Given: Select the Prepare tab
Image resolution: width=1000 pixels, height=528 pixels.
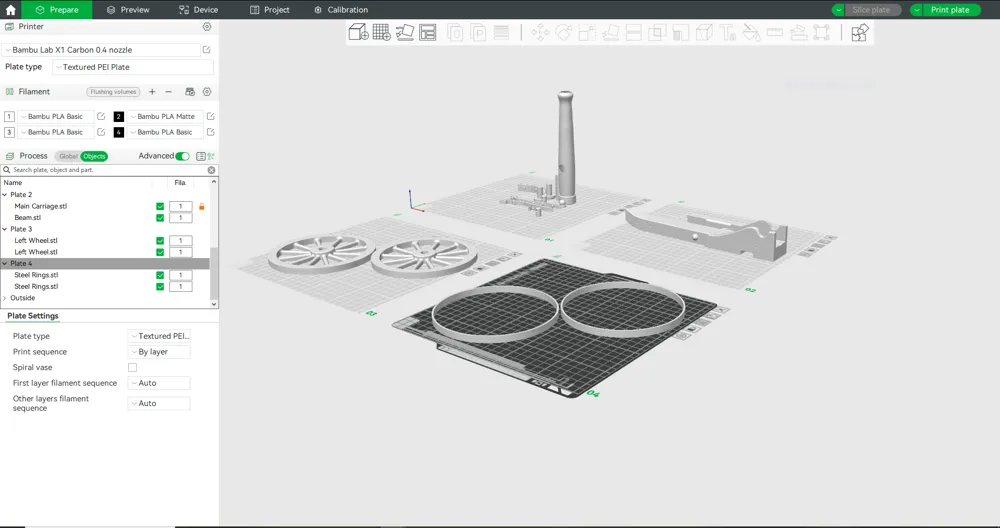Looking at the screenshot, I should click(57, 10).
